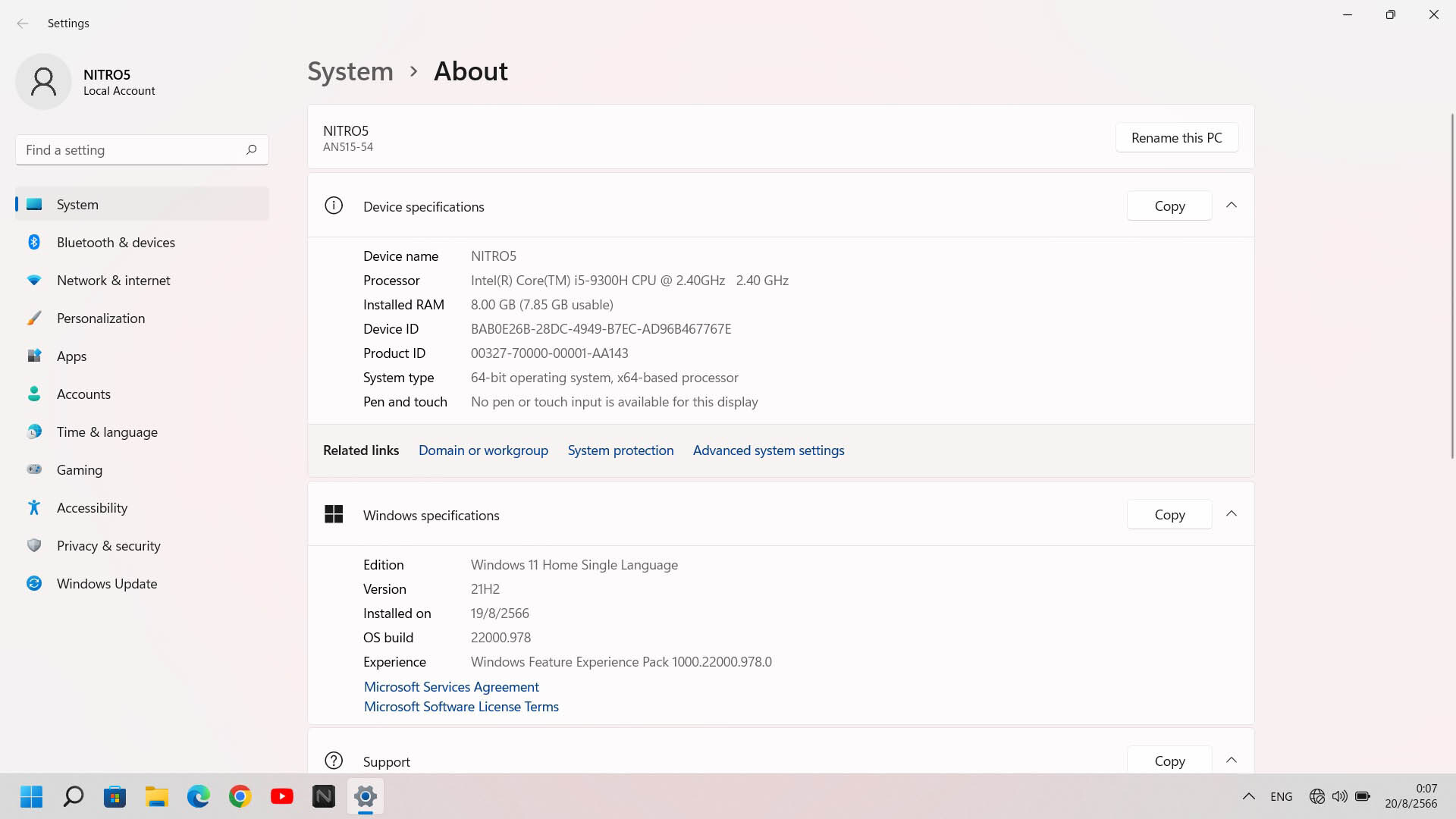Focus the Find a setting field
The image size is (1456, 819).
click(x=142, y=150)
